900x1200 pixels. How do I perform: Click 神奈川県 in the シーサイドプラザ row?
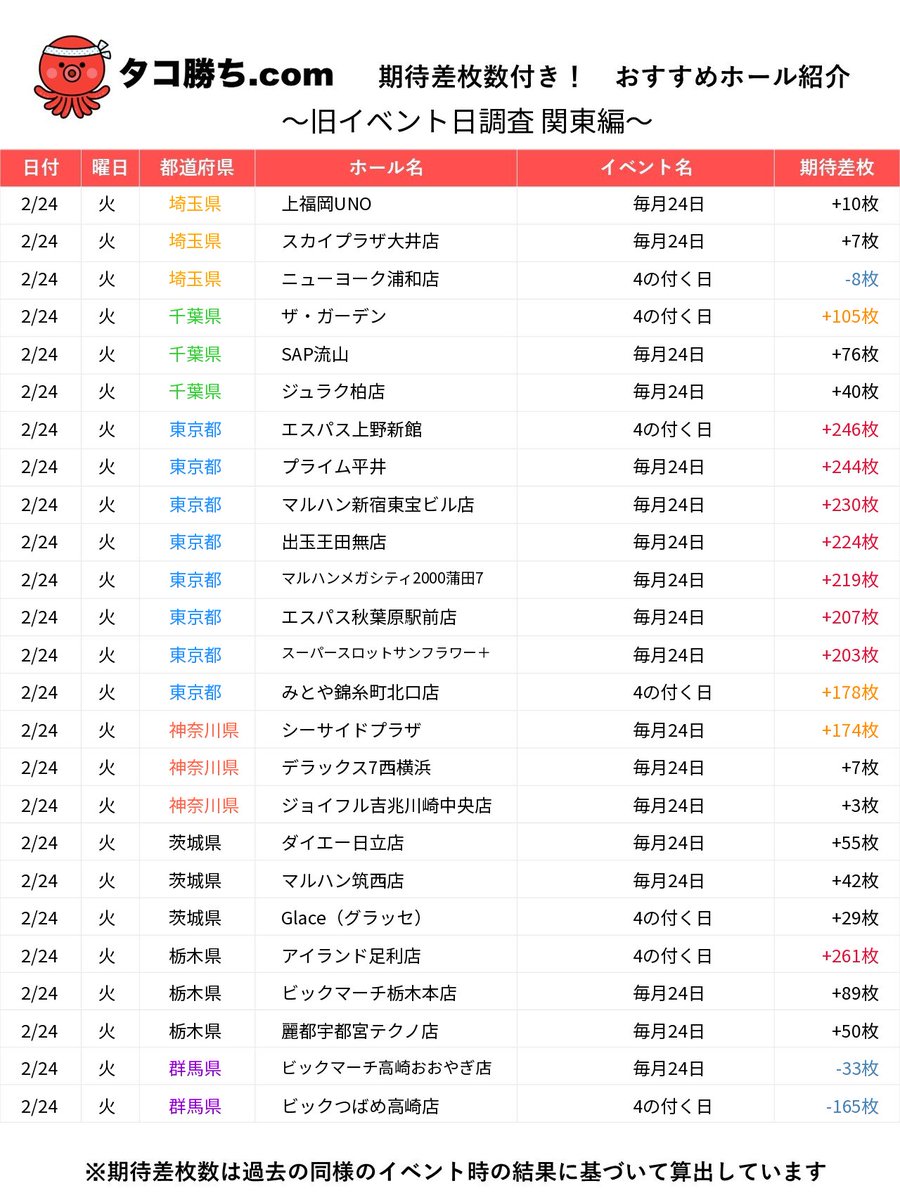pyautogui.click(x=204, y=730)
